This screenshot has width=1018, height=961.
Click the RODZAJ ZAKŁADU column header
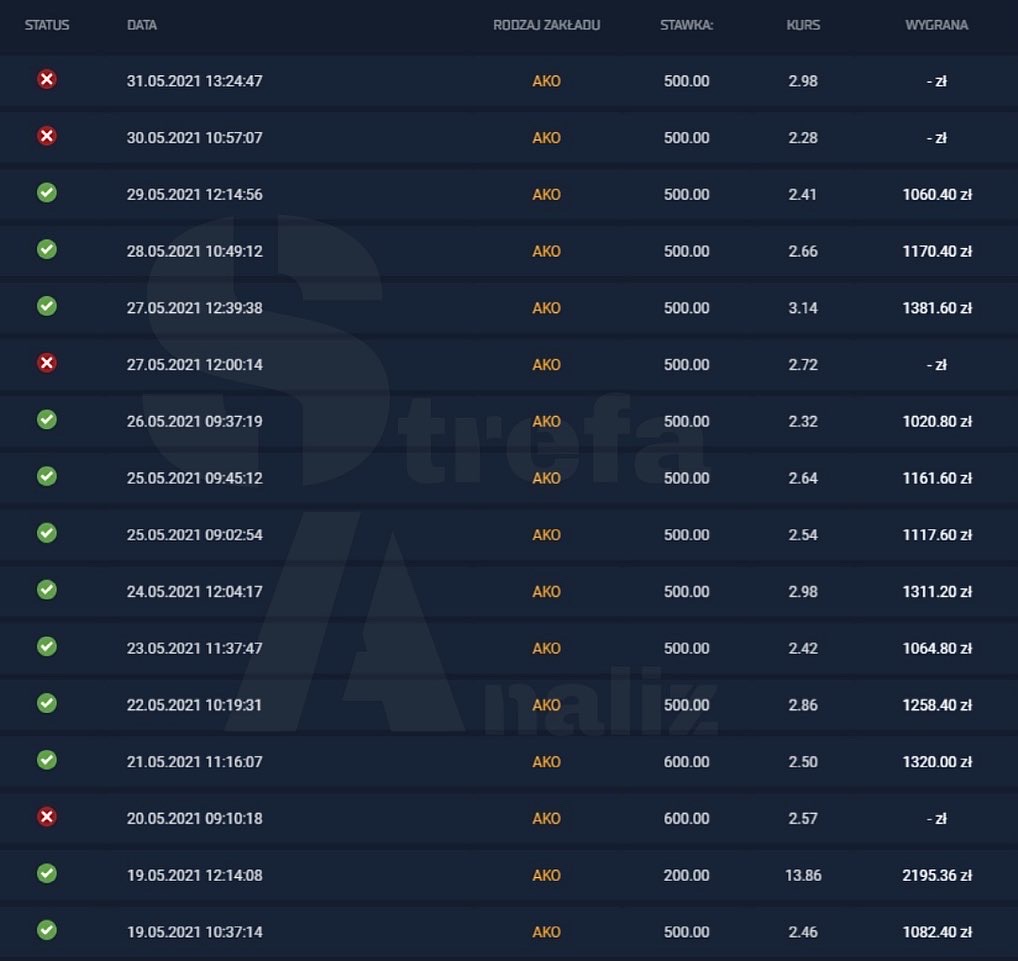(x=547, y=25)
